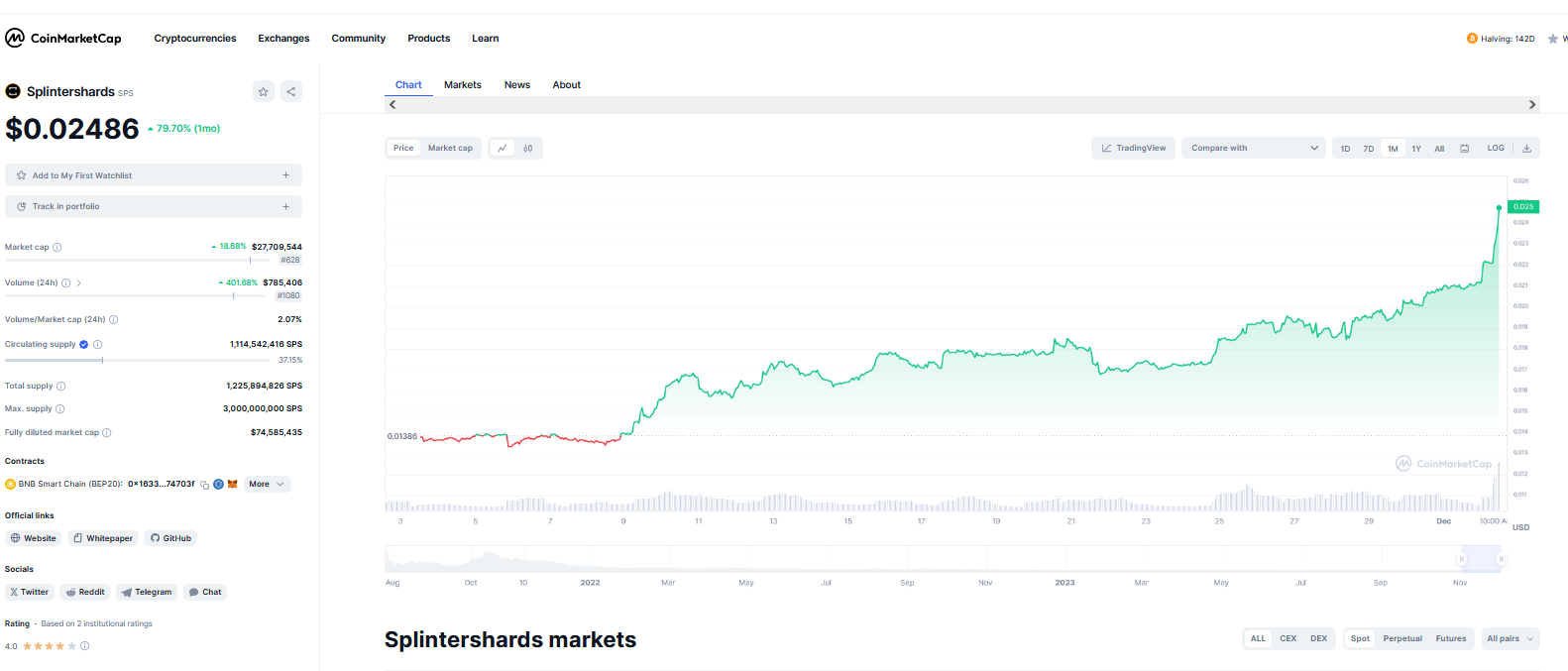The image size is (1568, 671).
Task: Open the Chat social link
Action: tap(205, 592)
